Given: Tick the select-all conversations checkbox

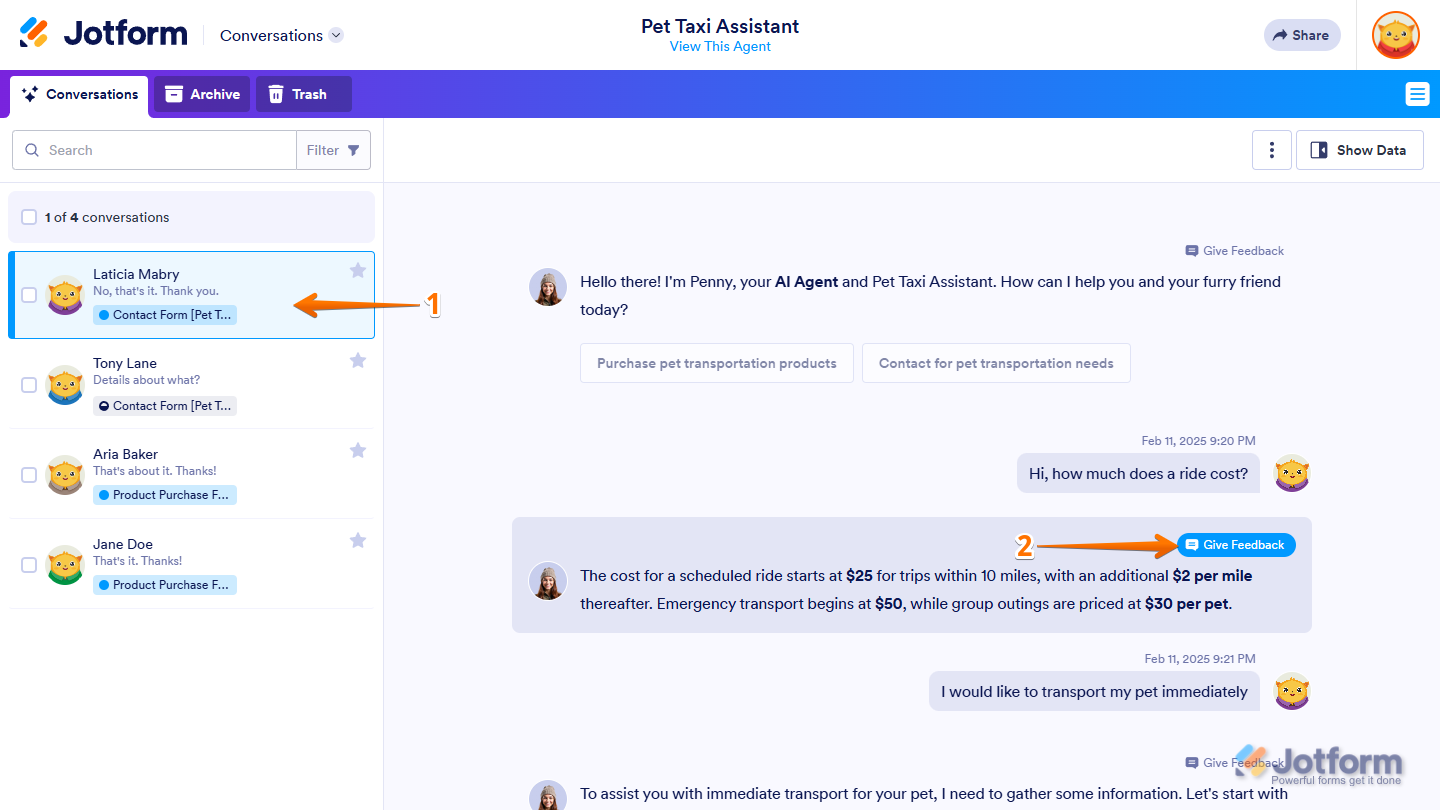Looking at the screenshot, I should pyautogui.click(x=29, y=217).
